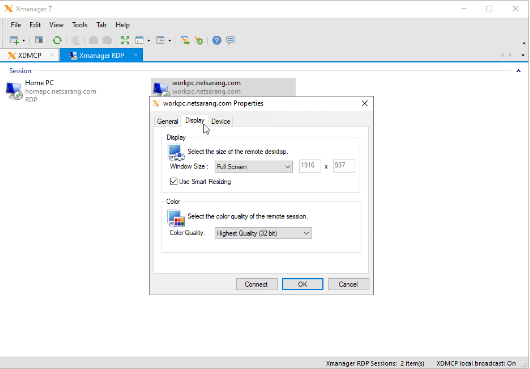The image size is (530, 369).
Task: Click the second greyed-out clipboard icon
Action: pyautogui.click(x=107, y=41)
